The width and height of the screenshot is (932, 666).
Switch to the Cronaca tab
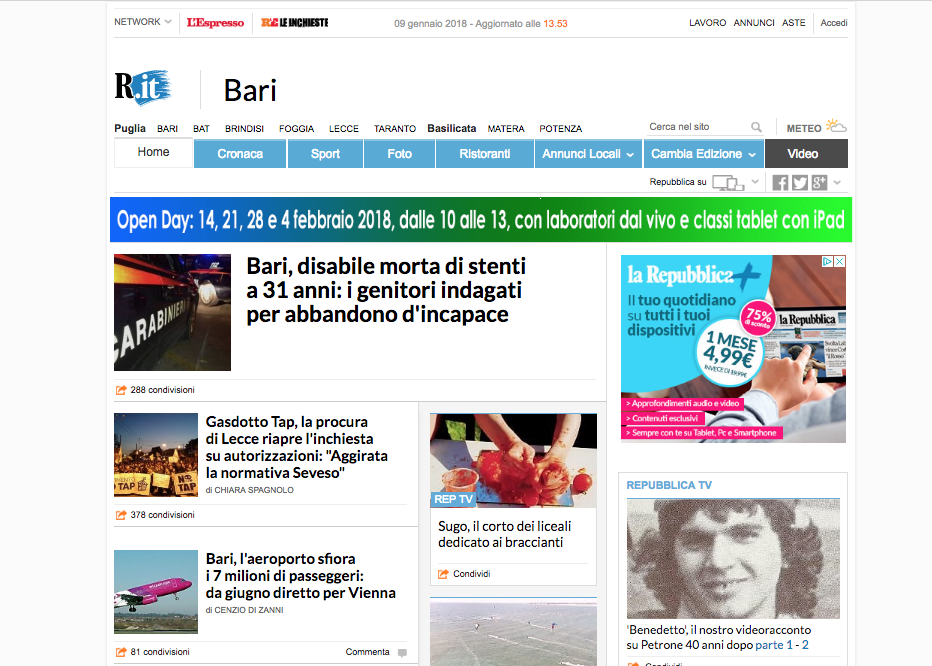coord(240,154)
